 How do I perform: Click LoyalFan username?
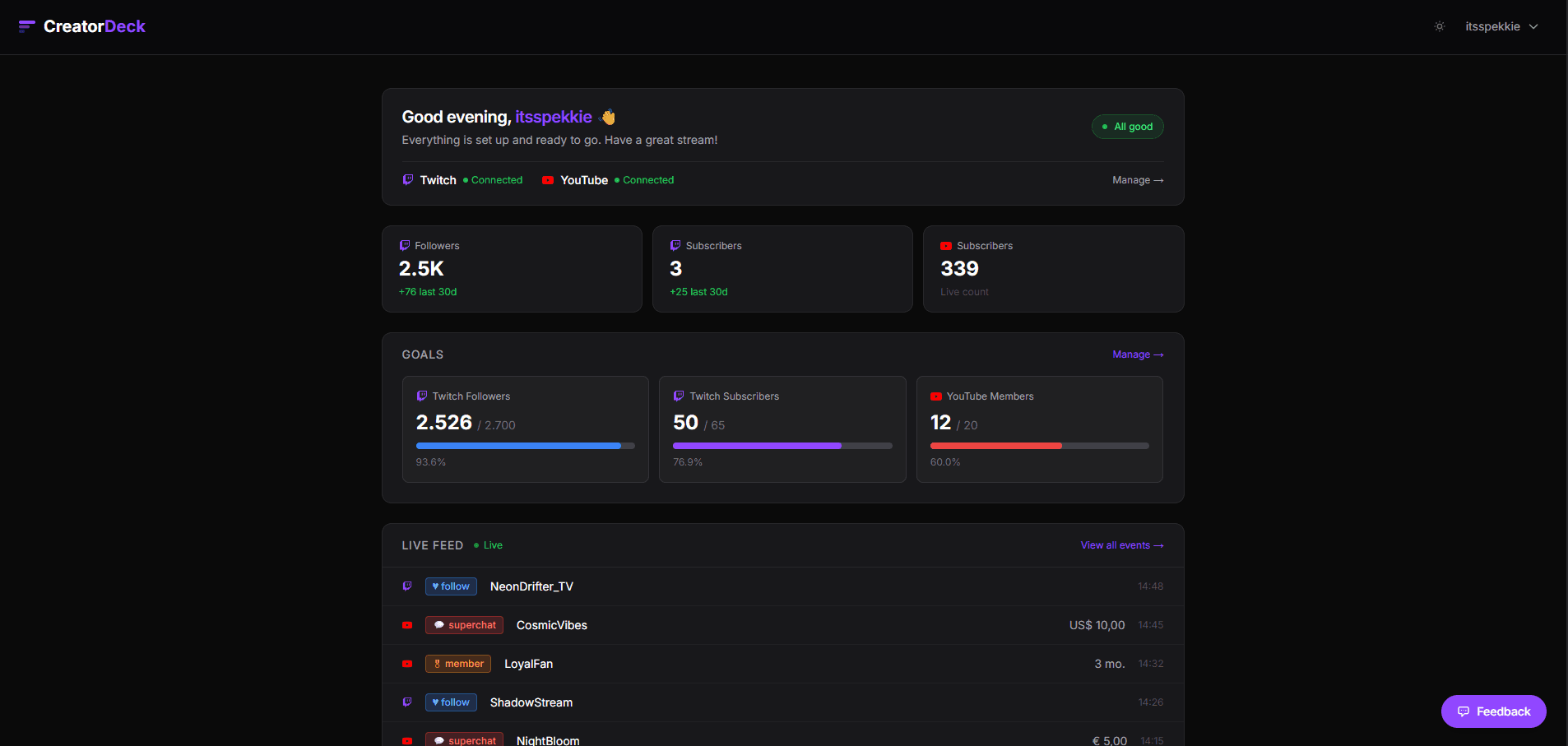[528, 664]
